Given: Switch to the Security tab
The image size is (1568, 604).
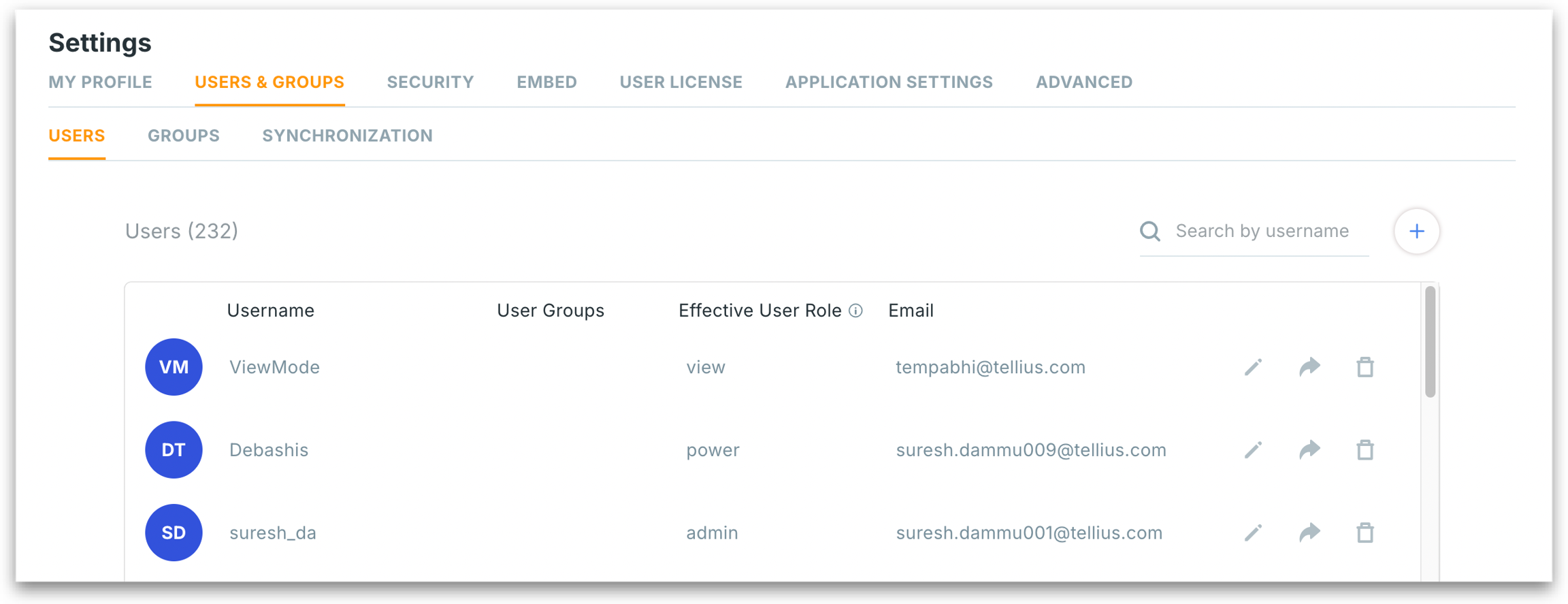Looking at the screenshot, I should (430, 82).
